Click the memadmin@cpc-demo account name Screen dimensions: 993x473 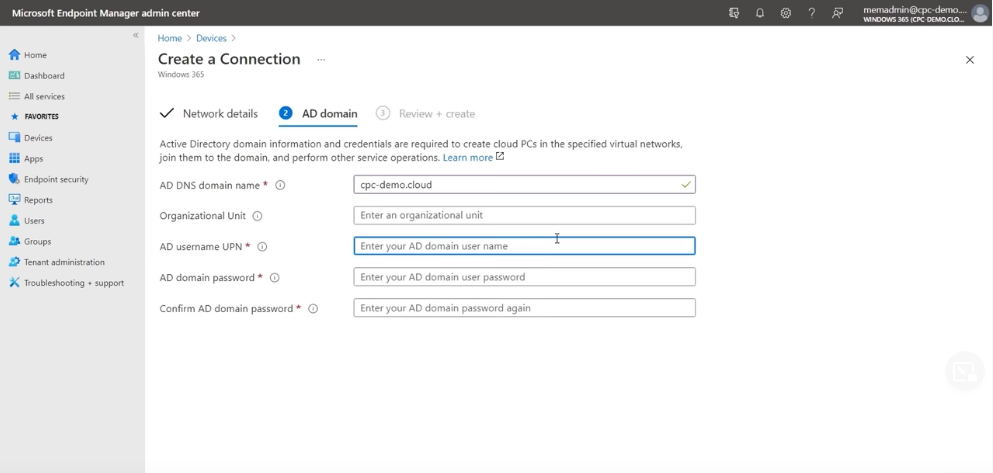[914, 9]
